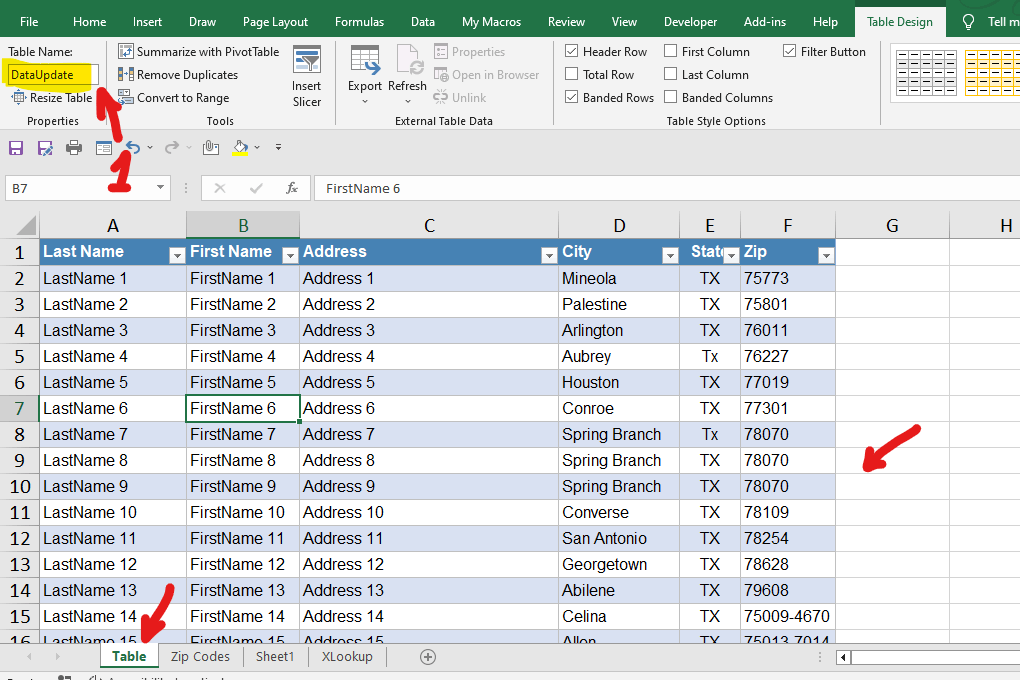
Task: Click the Insert Function fx icon
Action: click(292, 188)
